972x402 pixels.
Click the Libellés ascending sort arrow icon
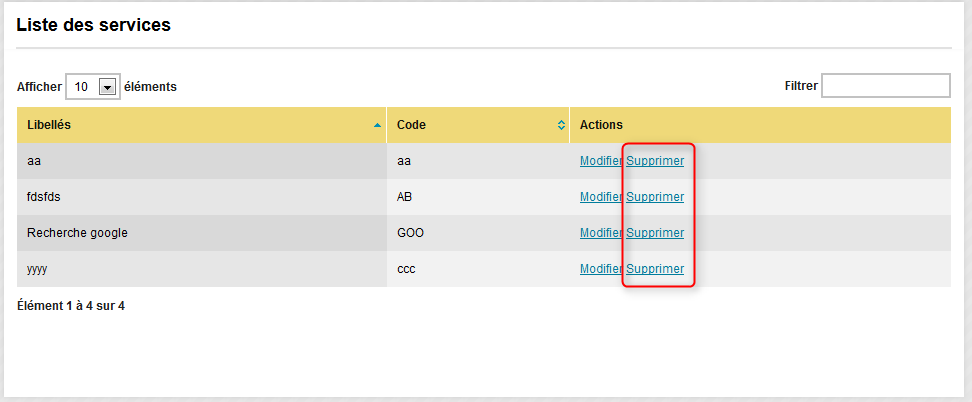click(378, 125)
